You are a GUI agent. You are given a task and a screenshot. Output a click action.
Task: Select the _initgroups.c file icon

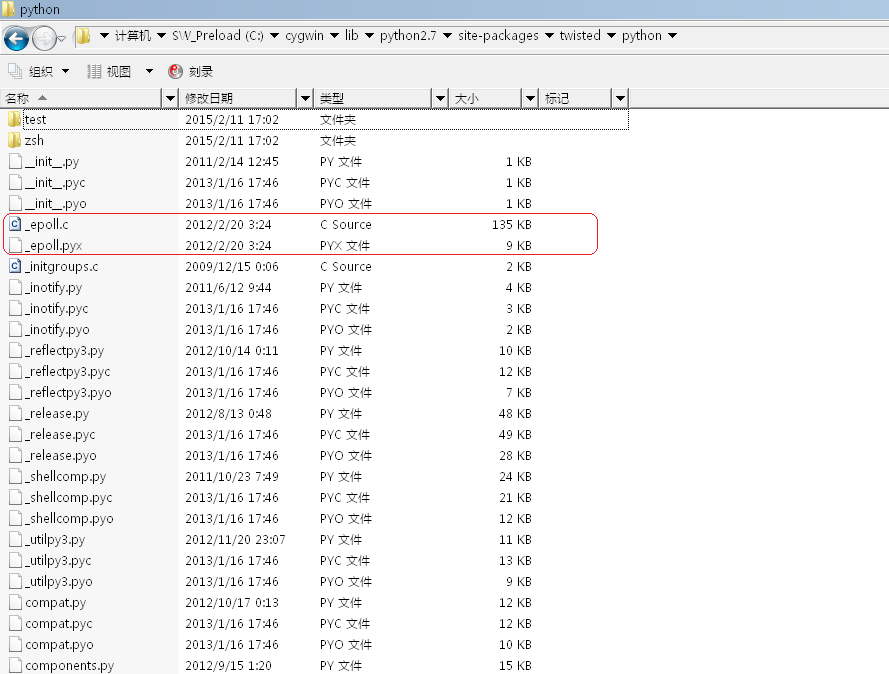tap(15, 267)
